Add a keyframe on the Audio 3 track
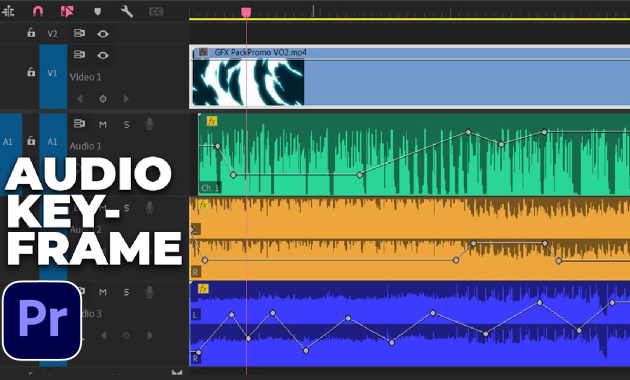This screenshot has height=380, width=630. tap(126, 335)
